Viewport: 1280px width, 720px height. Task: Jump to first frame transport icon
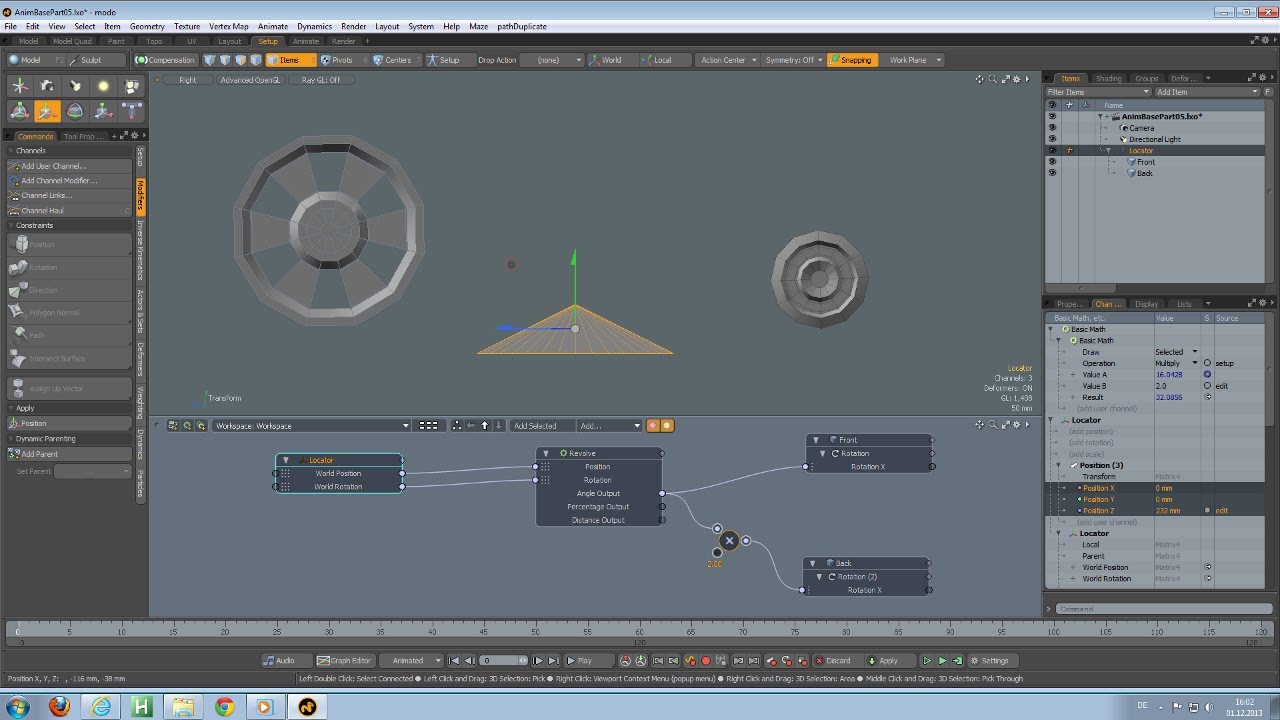(x=454, y=660)
